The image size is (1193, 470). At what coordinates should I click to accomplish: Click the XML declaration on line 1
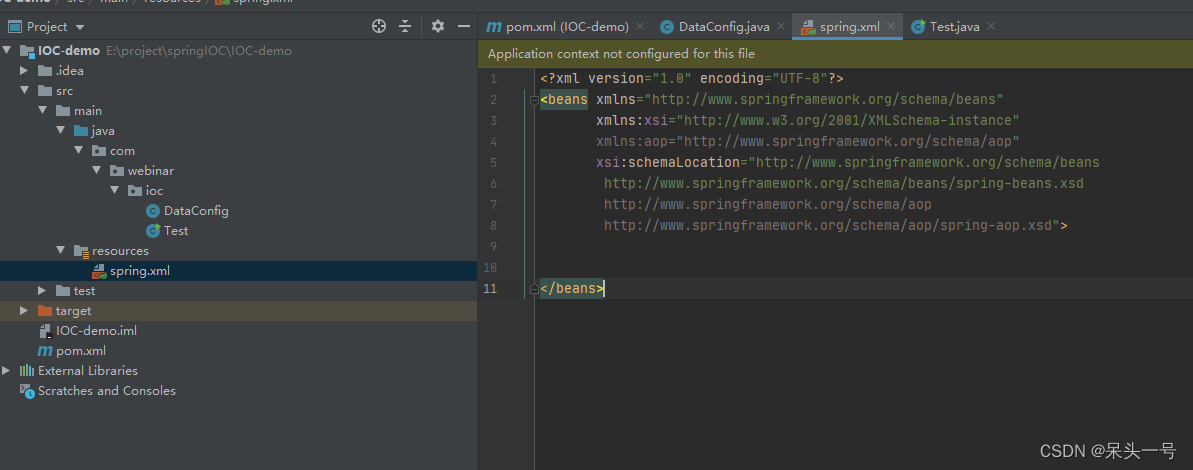[692, 78]
